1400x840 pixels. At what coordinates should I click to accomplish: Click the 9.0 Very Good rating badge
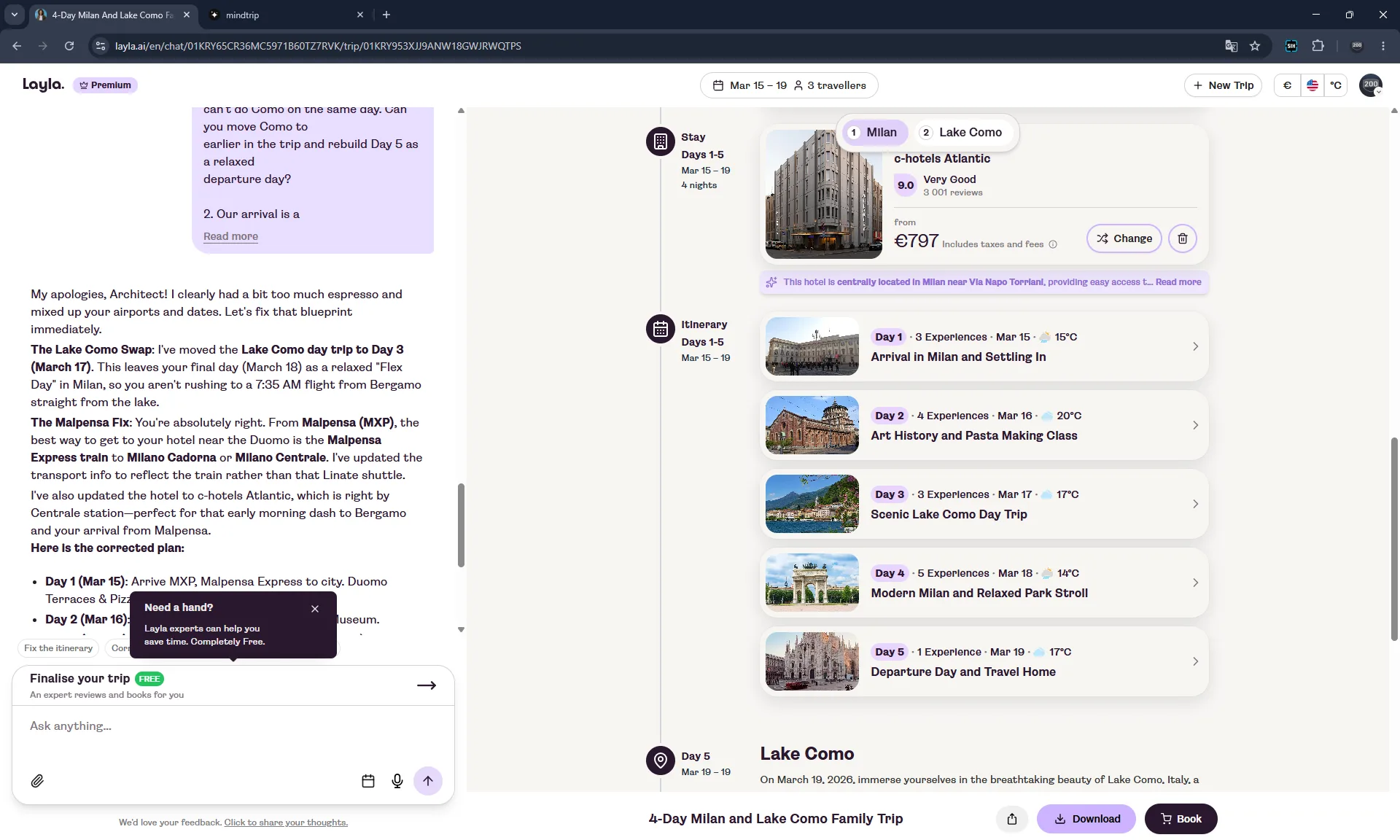[906, 185]
